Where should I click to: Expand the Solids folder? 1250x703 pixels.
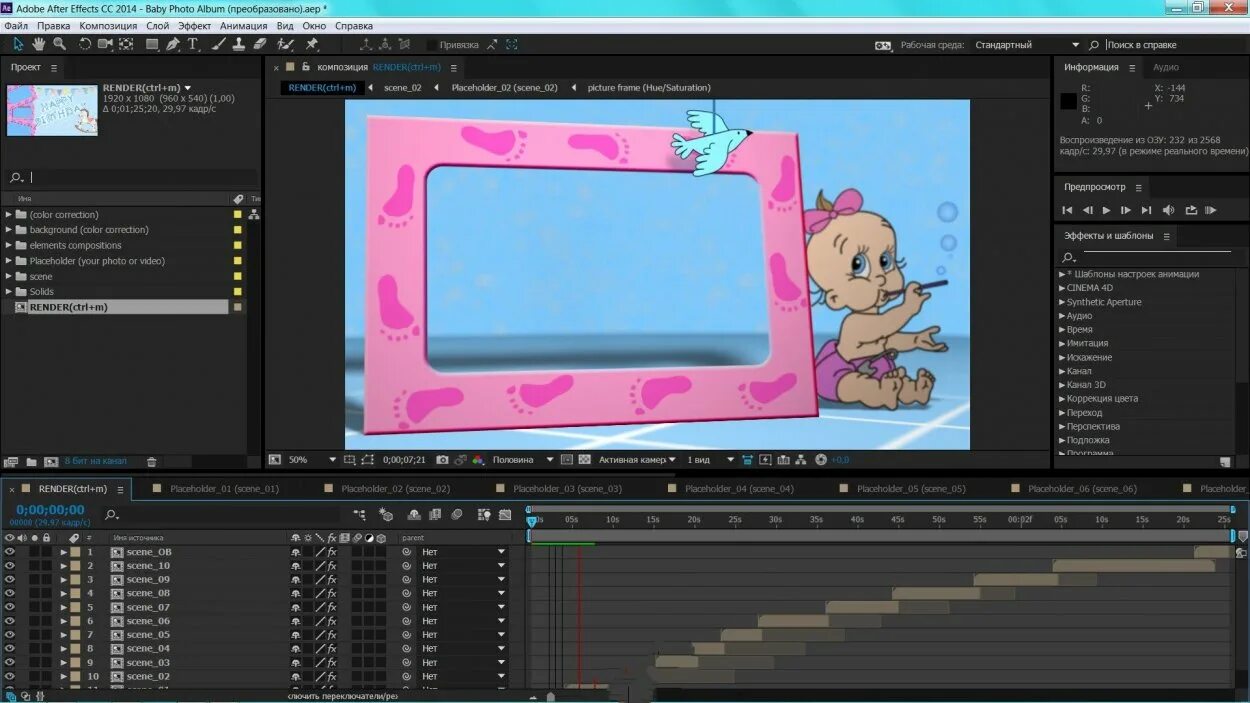pos(9,292)
